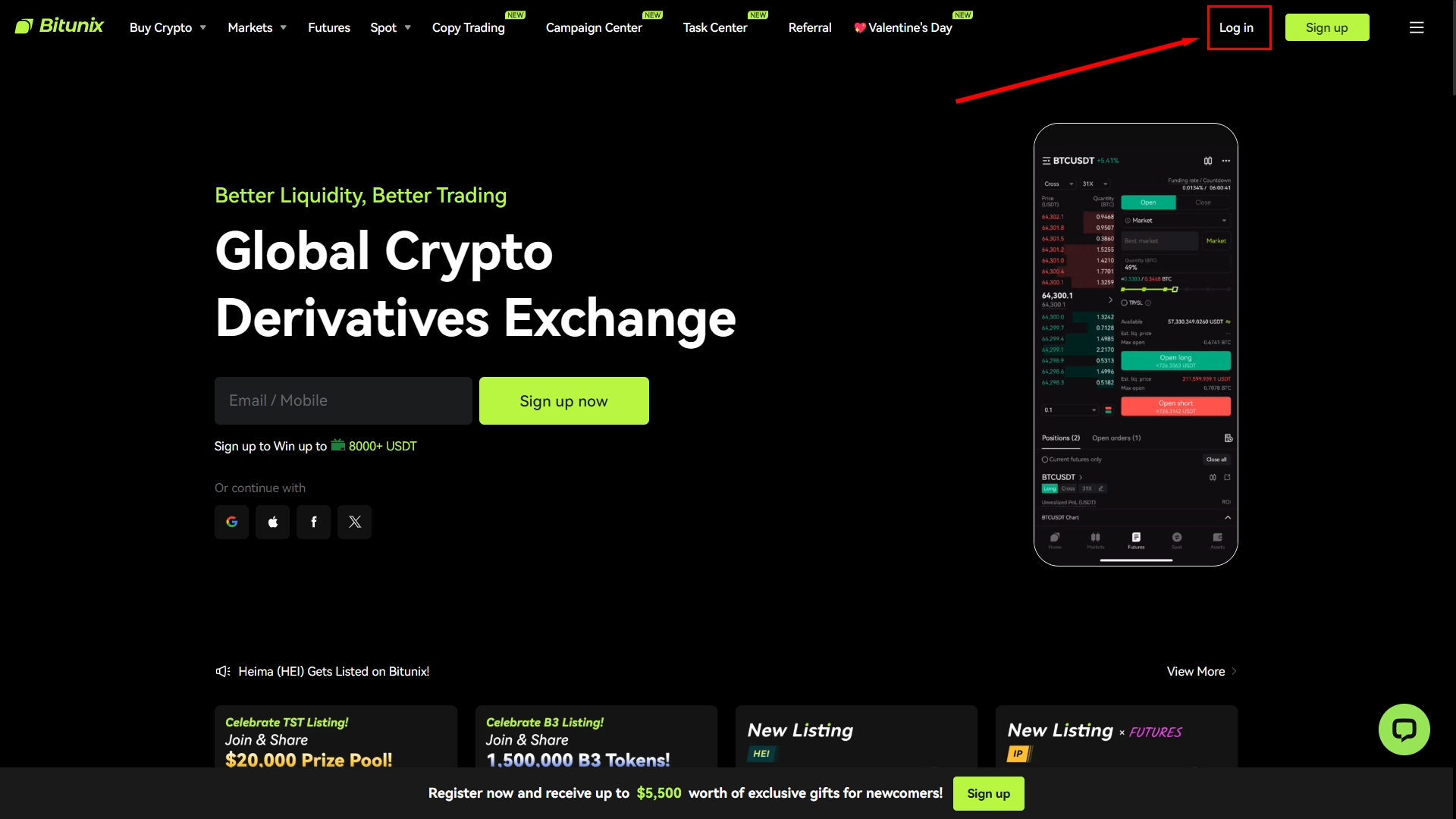Image resolution: width=1456 pixels, height=819 pixels.
Task: Click the X (Twitter) sign-in icon
Action: click(x=355, y=521)
